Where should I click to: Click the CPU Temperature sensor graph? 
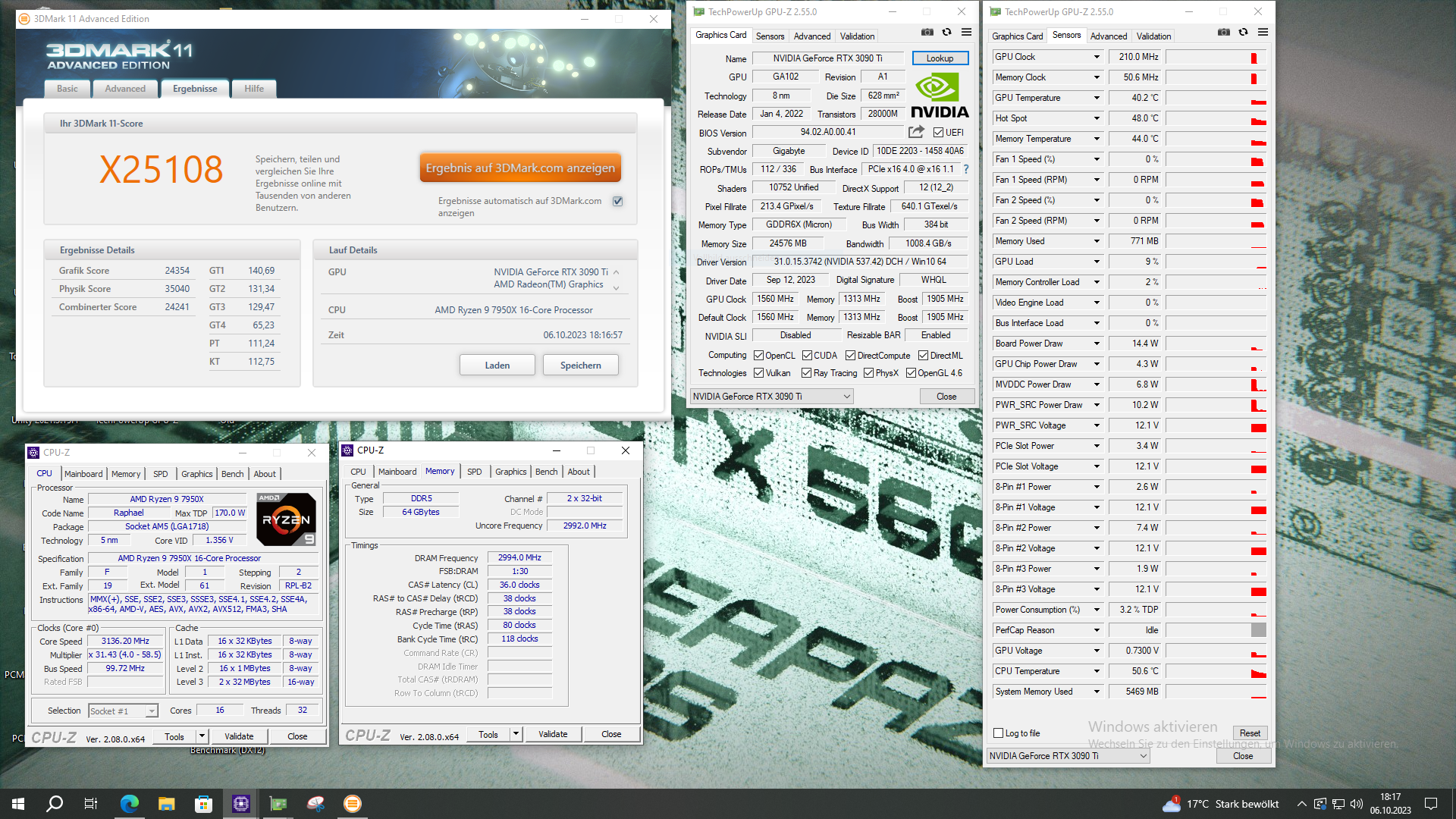coord(1216,671)
